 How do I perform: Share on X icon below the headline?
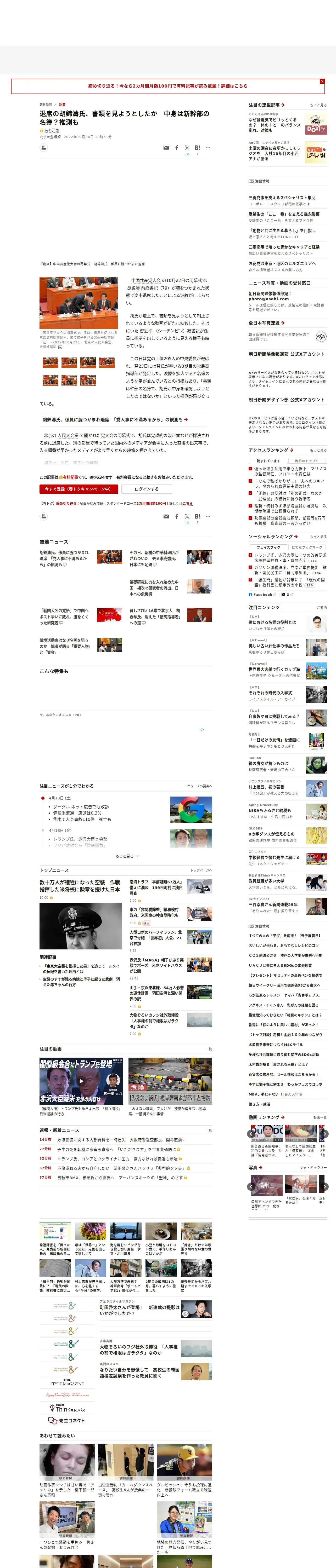coord(187,148)
